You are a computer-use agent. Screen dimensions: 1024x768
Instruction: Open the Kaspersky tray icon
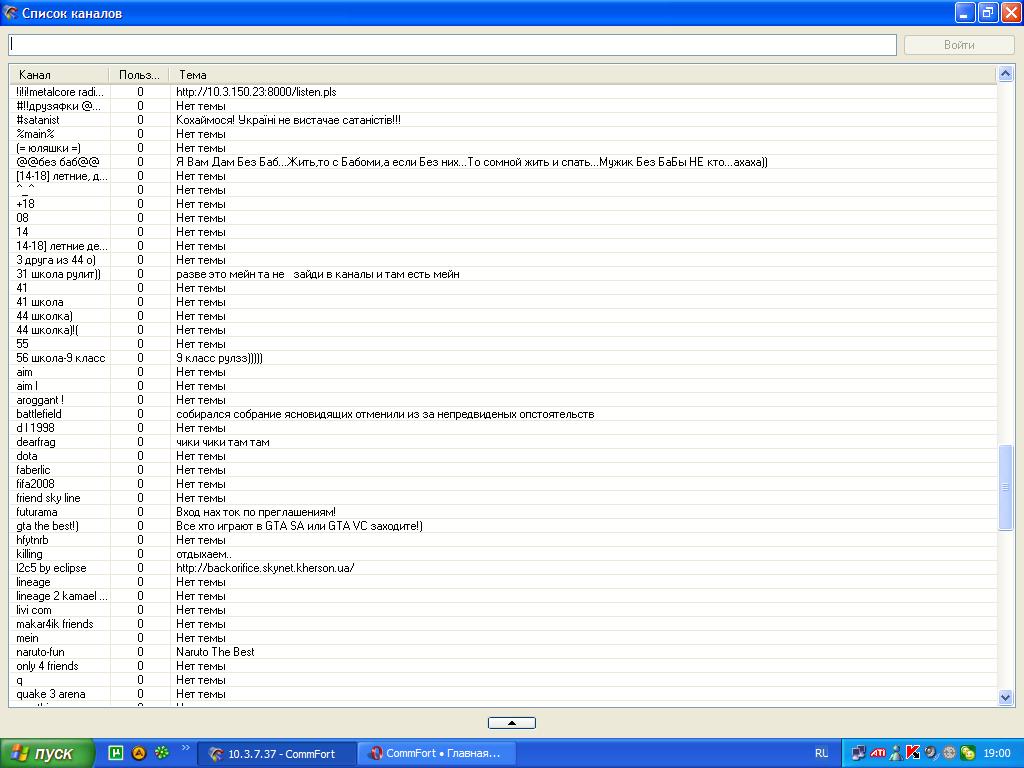[x=912, y=753]
